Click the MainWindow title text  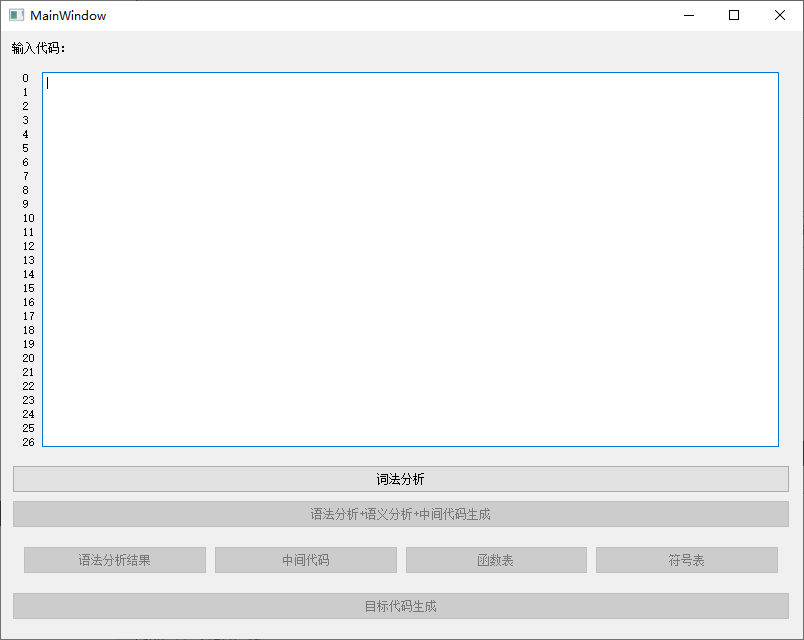[x=68, y=16]
